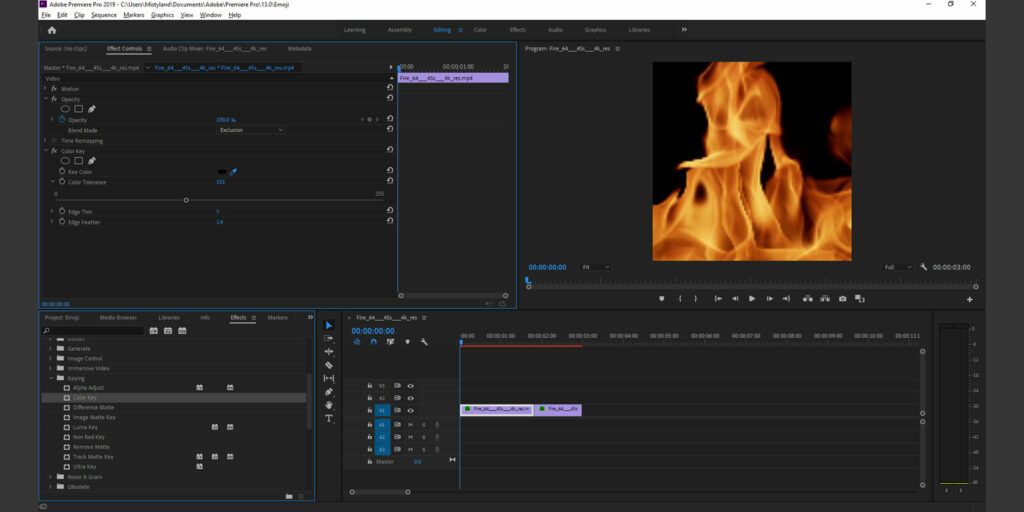
Task: Mute audio track A1
Action: [x=411, y=424]
